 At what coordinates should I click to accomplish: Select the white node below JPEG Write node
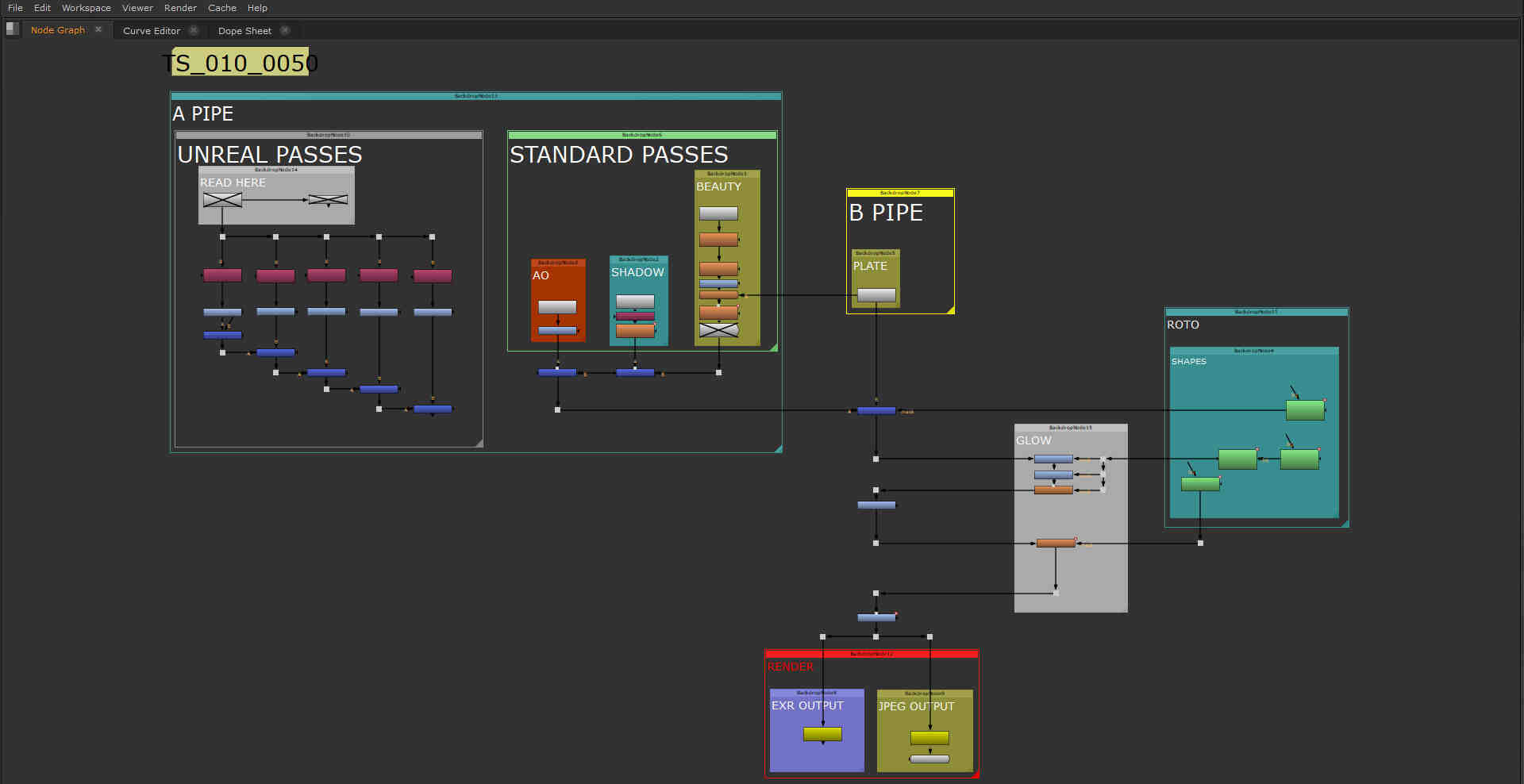[x=929, y=759]
